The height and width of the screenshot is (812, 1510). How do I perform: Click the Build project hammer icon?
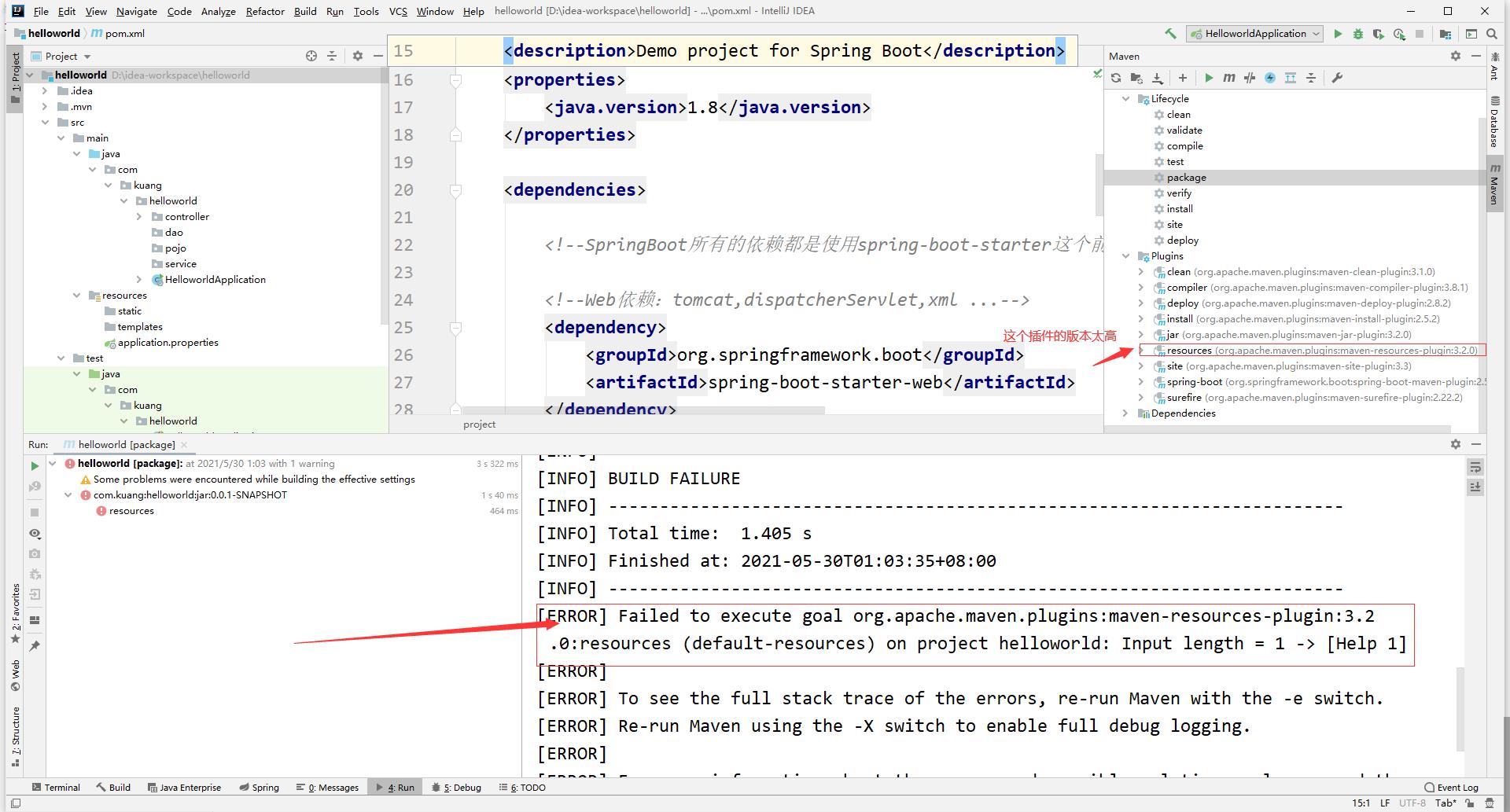click(x=1170, y=34)
